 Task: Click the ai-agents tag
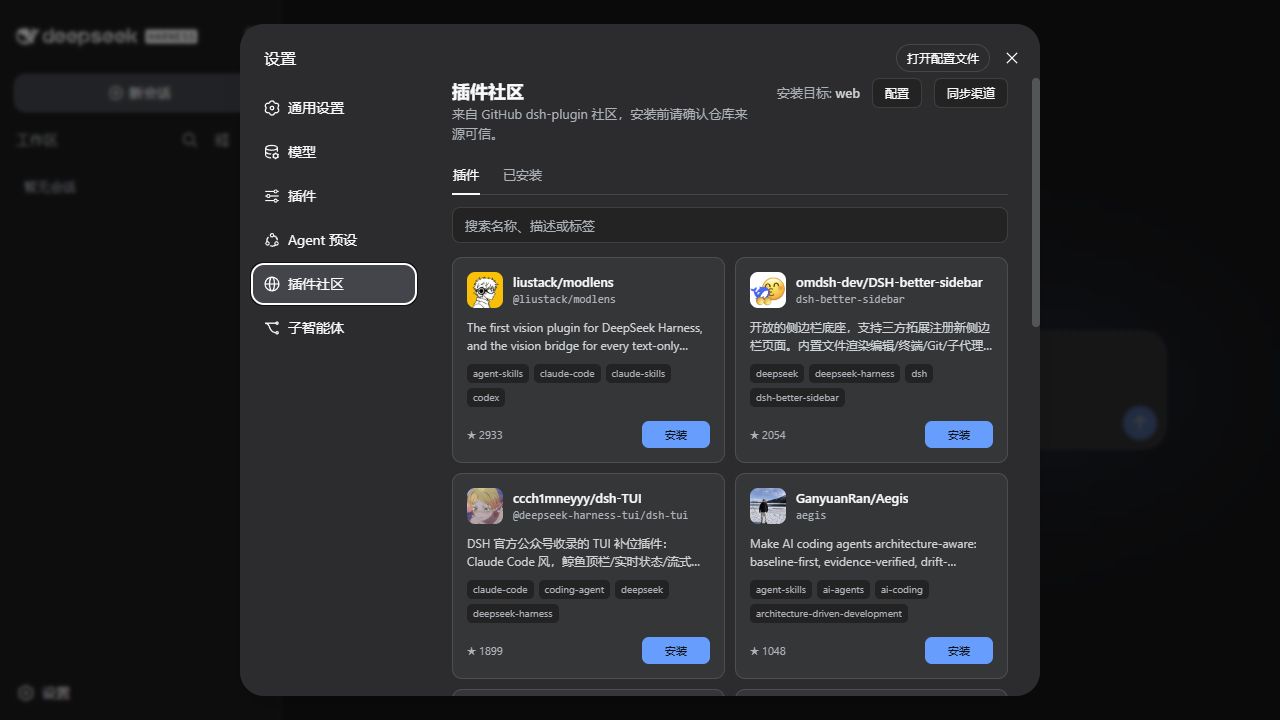843,590
